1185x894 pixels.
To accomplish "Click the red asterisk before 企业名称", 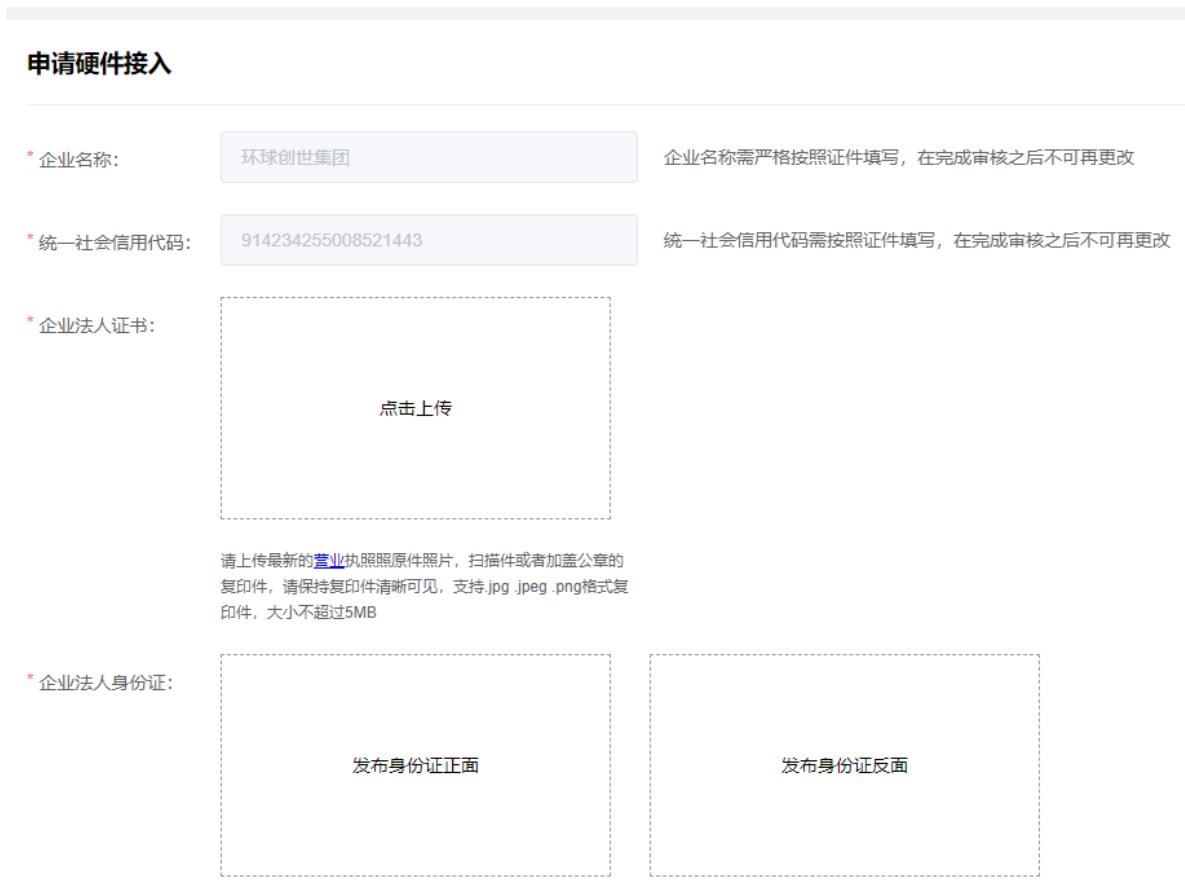I will pos(31,156).
